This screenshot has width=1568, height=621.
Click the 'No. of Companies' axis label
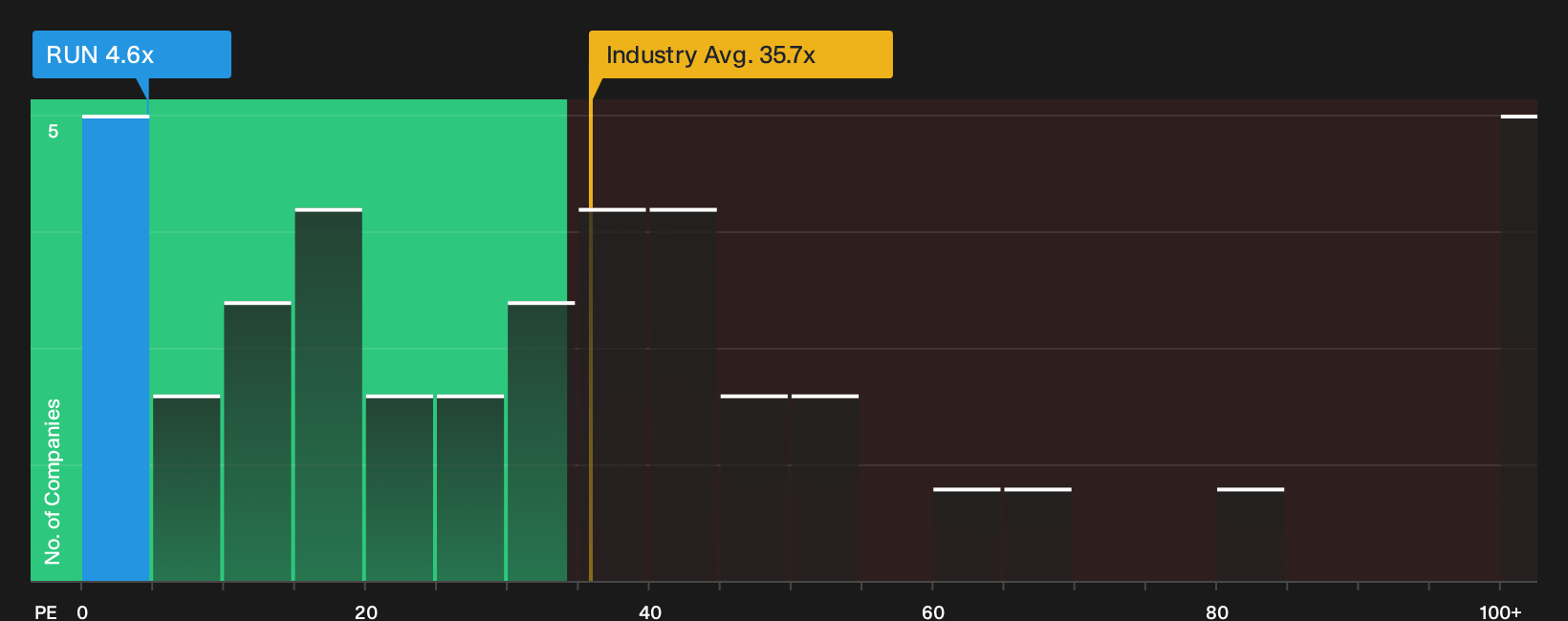coord(53,482)
